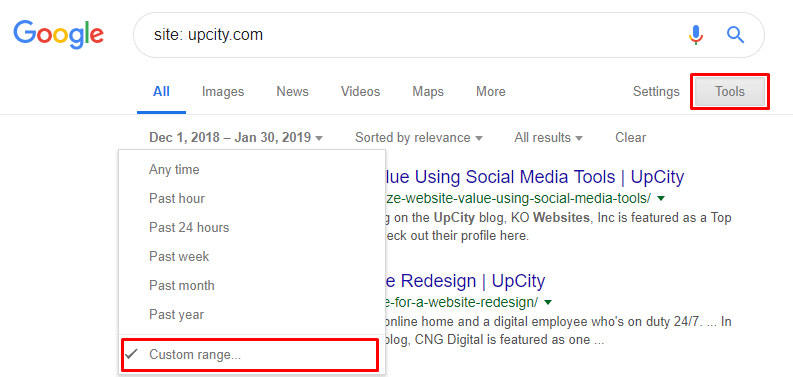
Task: Click the Google logo
Action: (59, 34)
